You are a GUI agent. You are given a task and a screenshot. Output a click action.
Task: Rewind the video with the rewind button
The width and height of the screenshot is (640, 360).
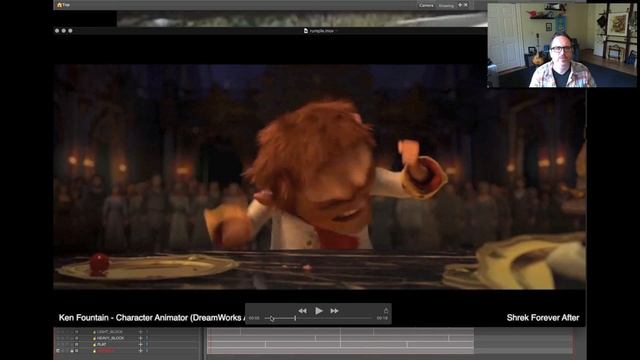coord(302,311)
